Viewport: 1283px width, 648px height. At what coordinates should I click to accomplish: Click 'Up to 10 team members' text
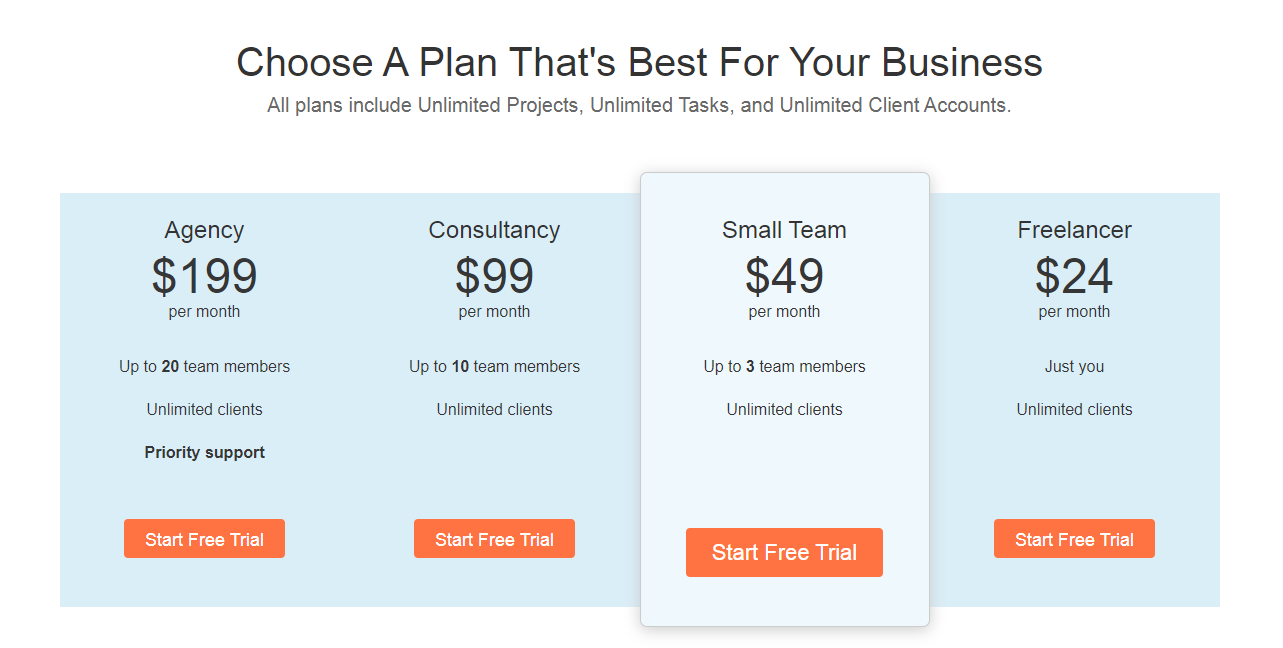tap(494, 366)
